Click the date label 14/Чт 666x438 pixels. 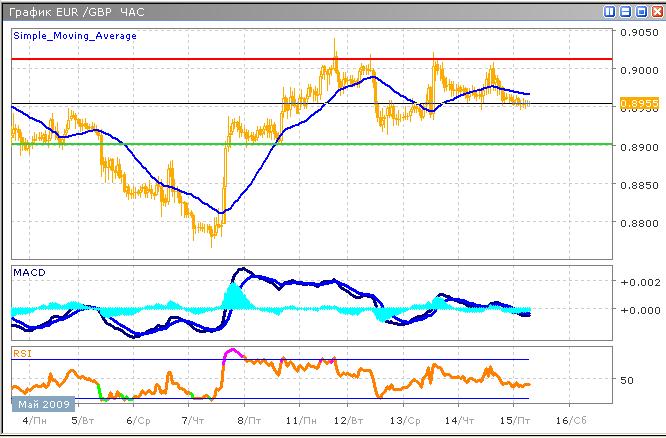(460, 421)
